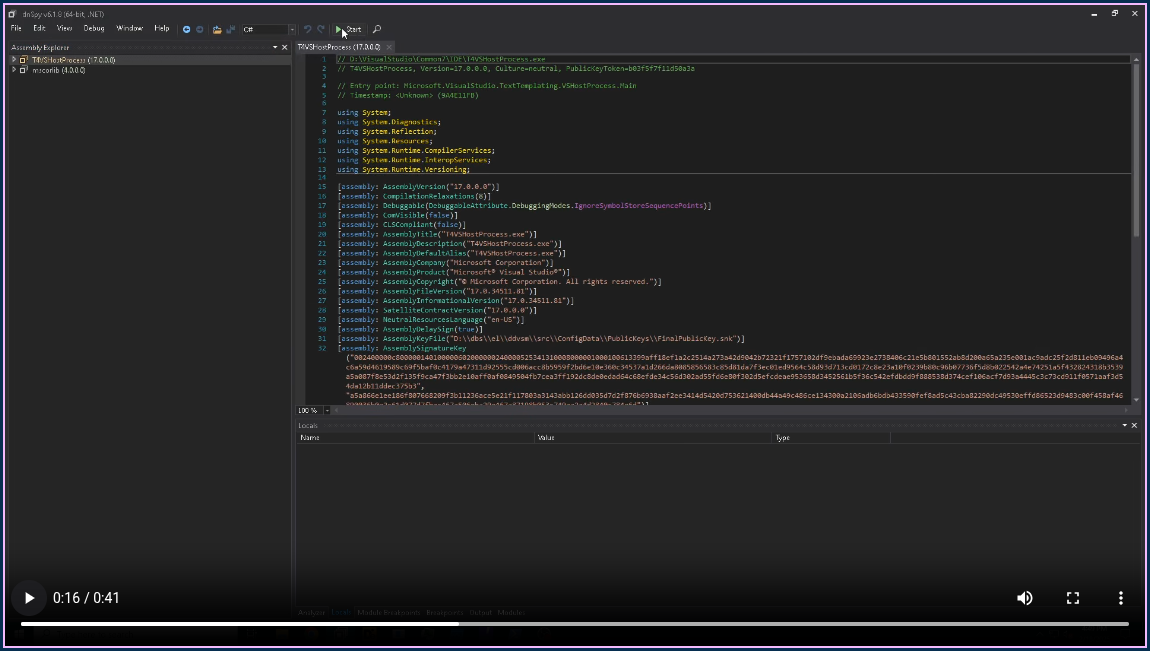1150x651 pixels.
Task: Open Assembly Explorer panel options dropdown
Action: 275,47
